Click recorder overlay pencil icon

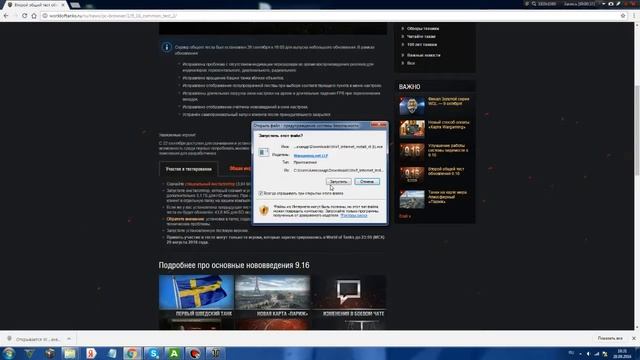(x=618, y=4)
